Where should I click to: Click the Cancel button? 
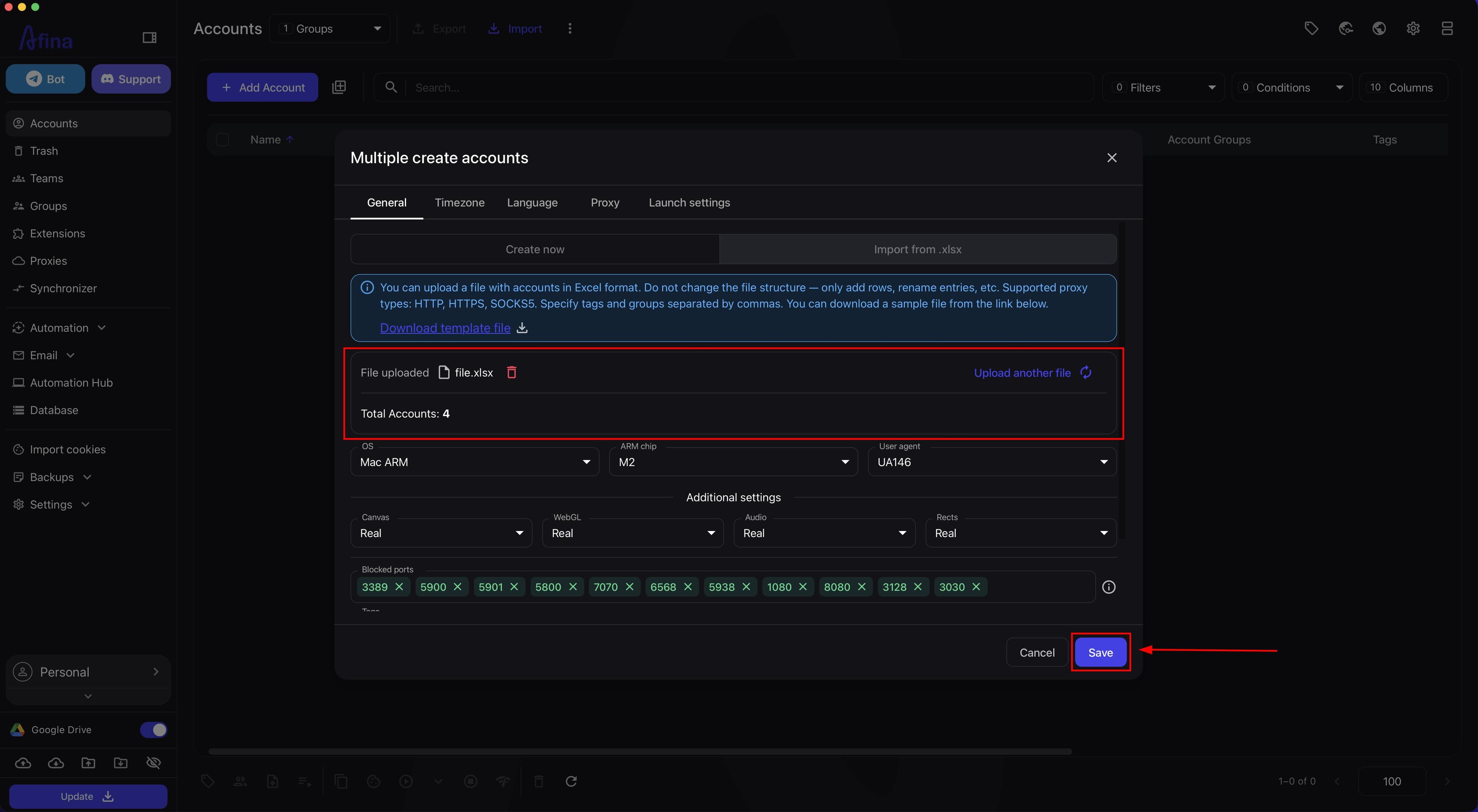pyautogui.click(x=1037, y=652)
